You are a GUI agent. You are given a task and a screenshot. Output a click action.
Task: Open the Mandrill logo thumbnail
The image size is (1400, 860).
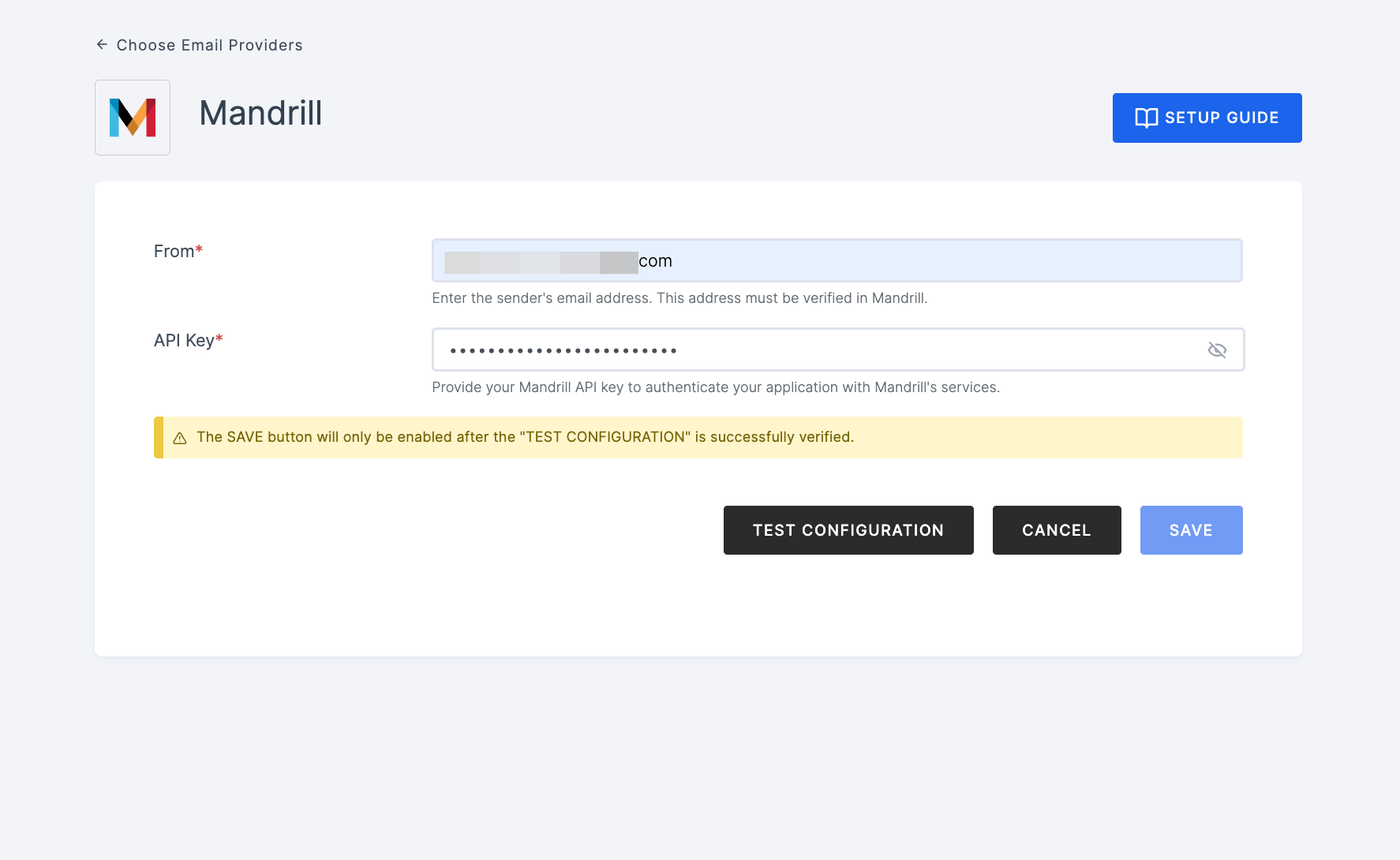(x=133, y=118)
